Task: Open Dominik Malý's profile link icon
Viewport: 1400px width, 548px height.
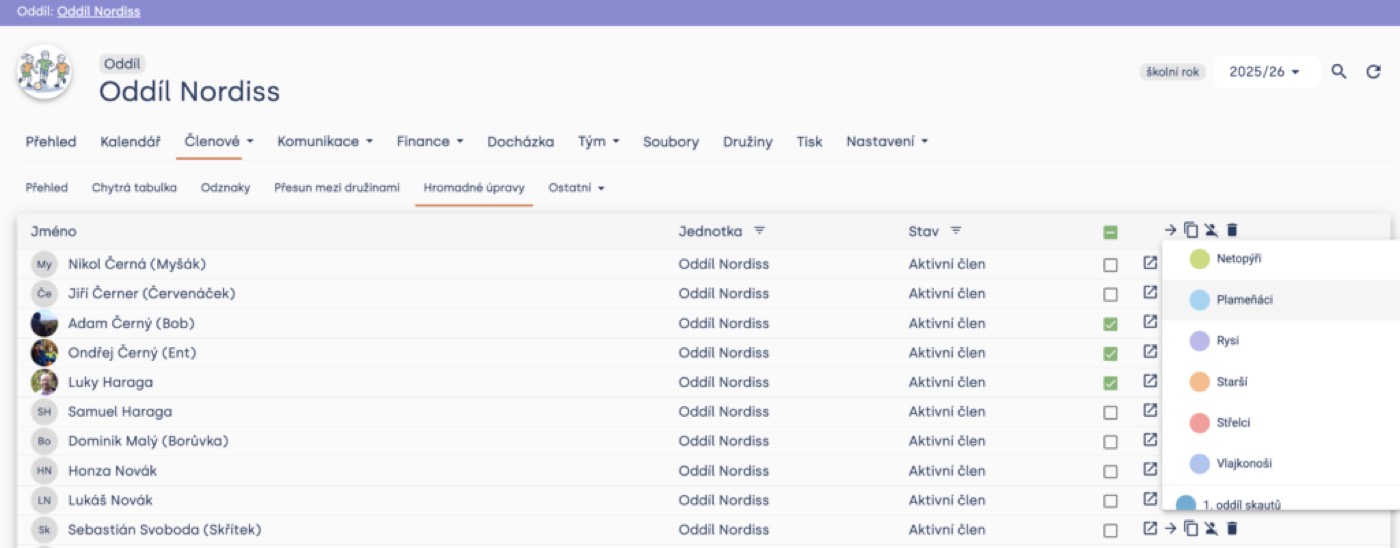Action: pos(1150,439)
